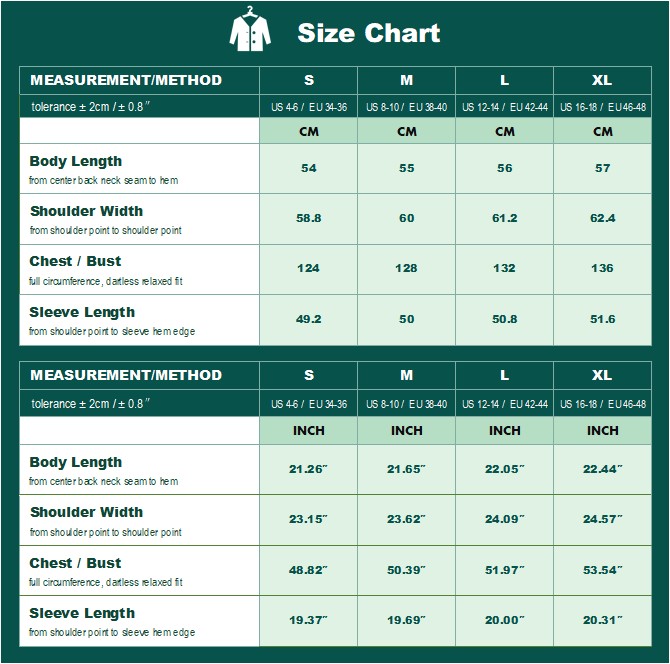Click the Chest / Bust 128 cm value
Image resolution: width=670 pixels, height=664 pixels.
coord(406,268)
